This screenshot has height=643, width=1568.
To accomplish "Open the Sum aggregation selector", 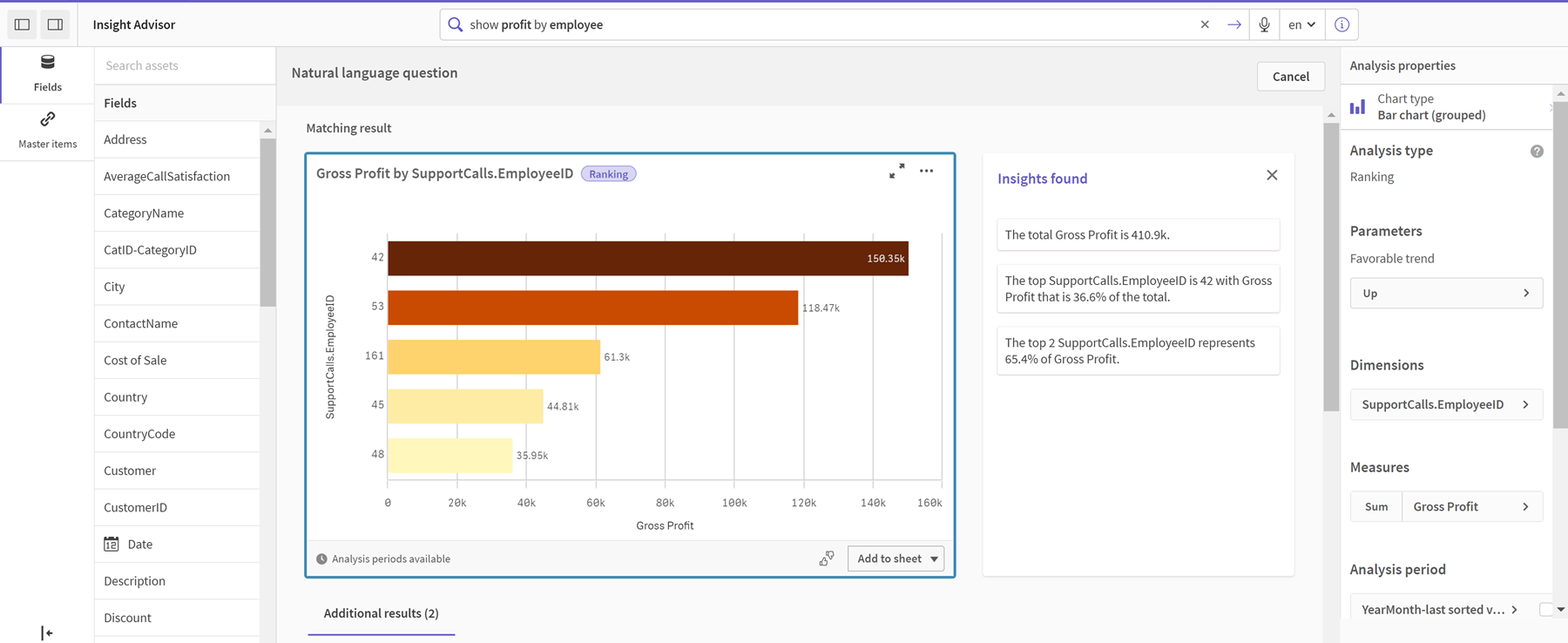I will click(1376, 506).
